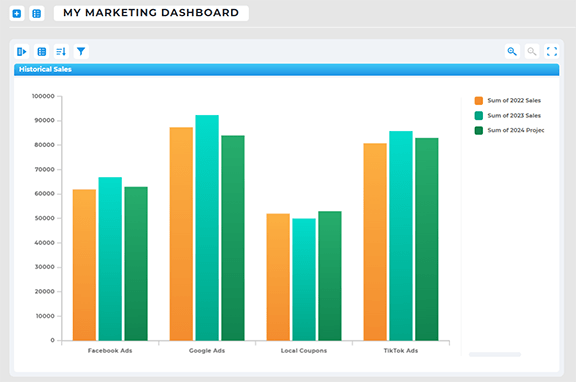The width and height of the screenshot is (576, 382).
Task: Click the Facebook Ads axis label
Action: (x=110, y=350)
